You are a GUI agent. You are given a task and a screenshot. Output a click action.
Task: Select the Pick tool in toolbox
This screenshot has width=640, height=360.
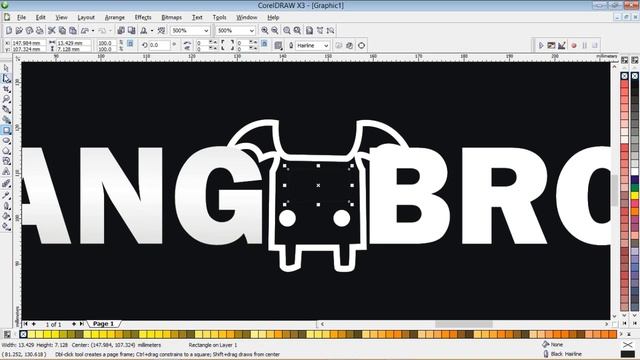click(x=6, y=68)
